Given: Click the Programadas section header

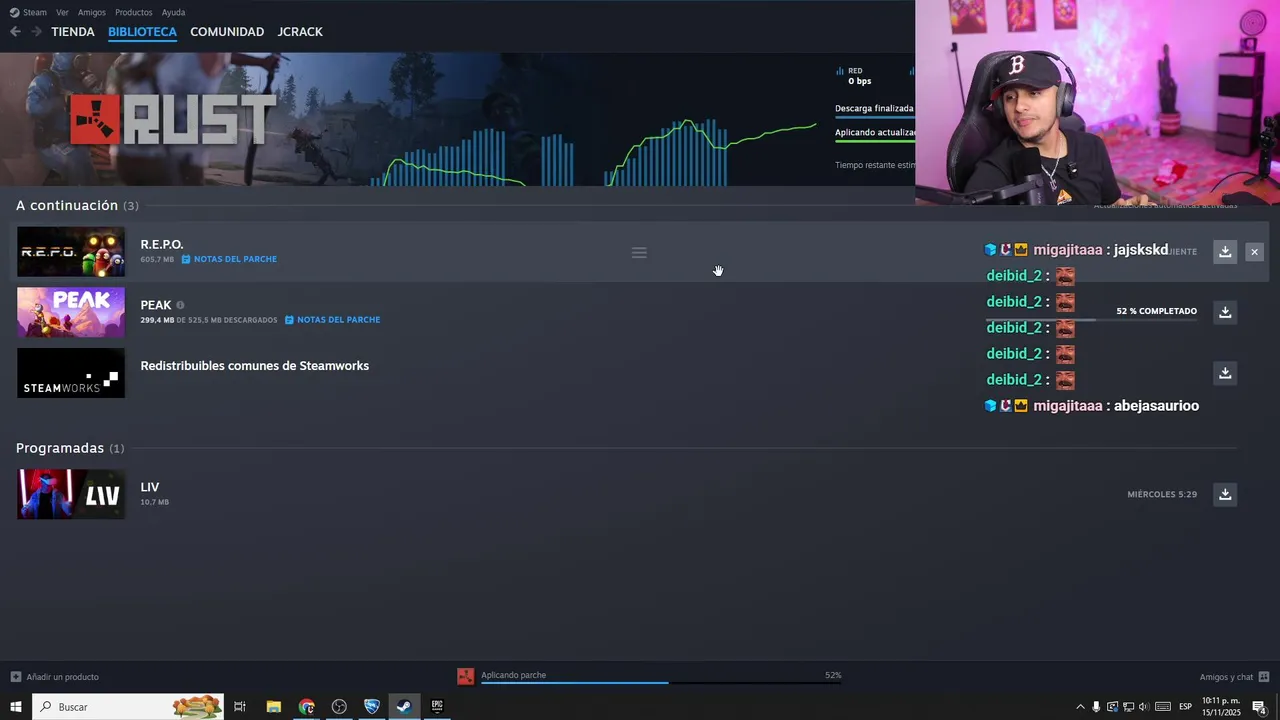Looking at the screenshot, I should 70,448.
